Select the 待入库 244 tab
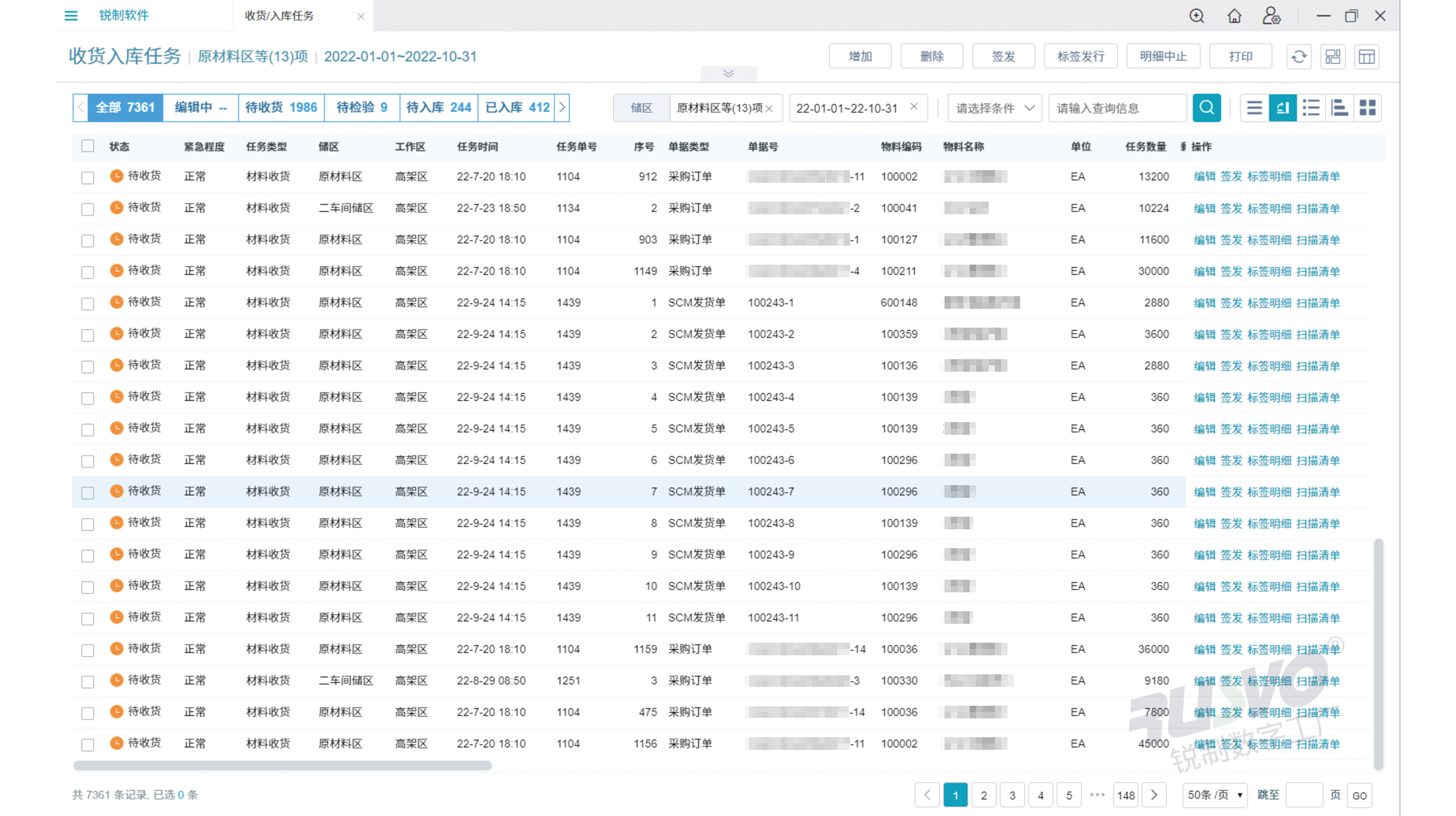 pos(439,108)
